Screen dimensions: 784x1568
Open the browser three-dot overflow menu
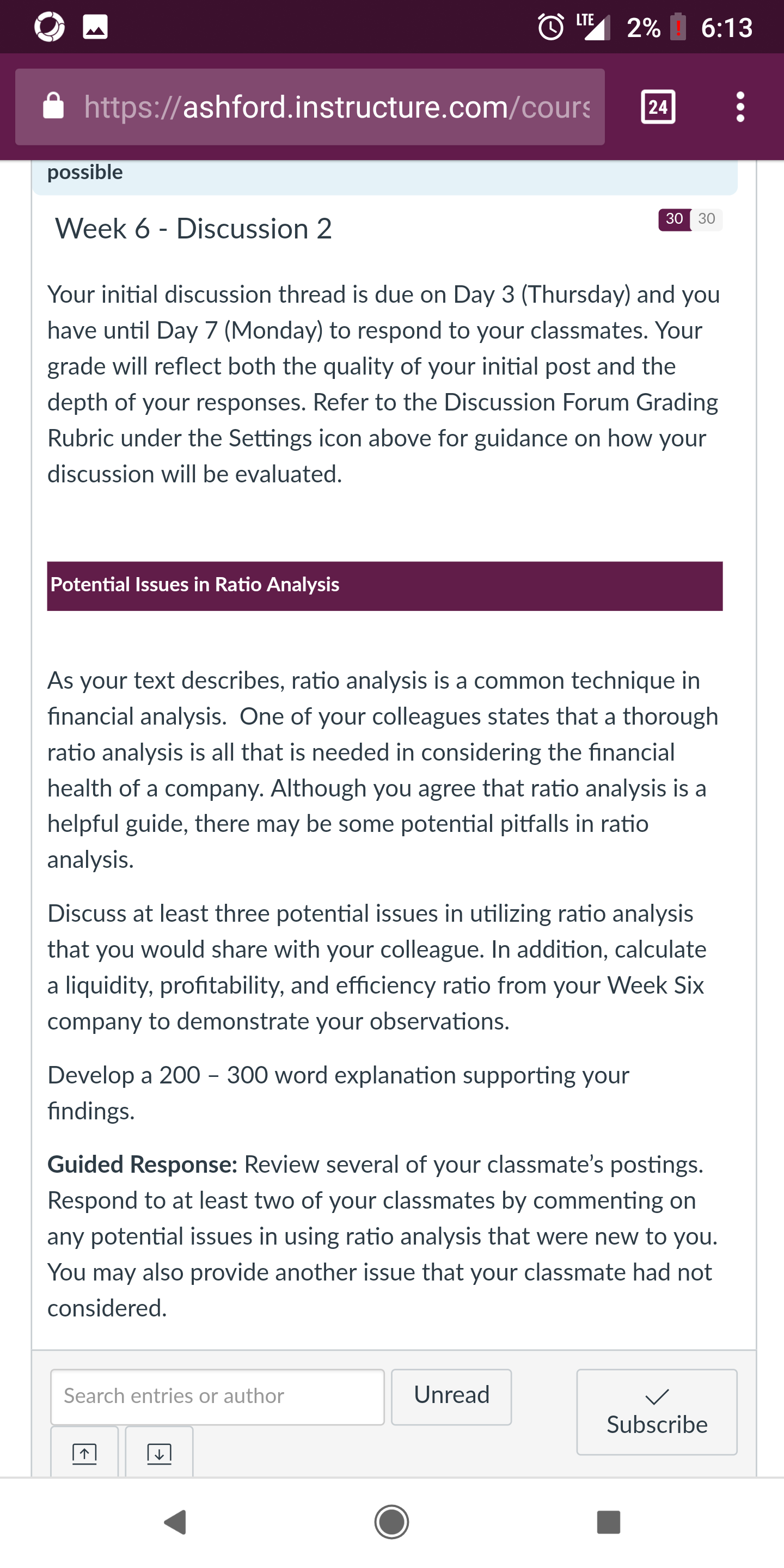(x=740, y=107)
